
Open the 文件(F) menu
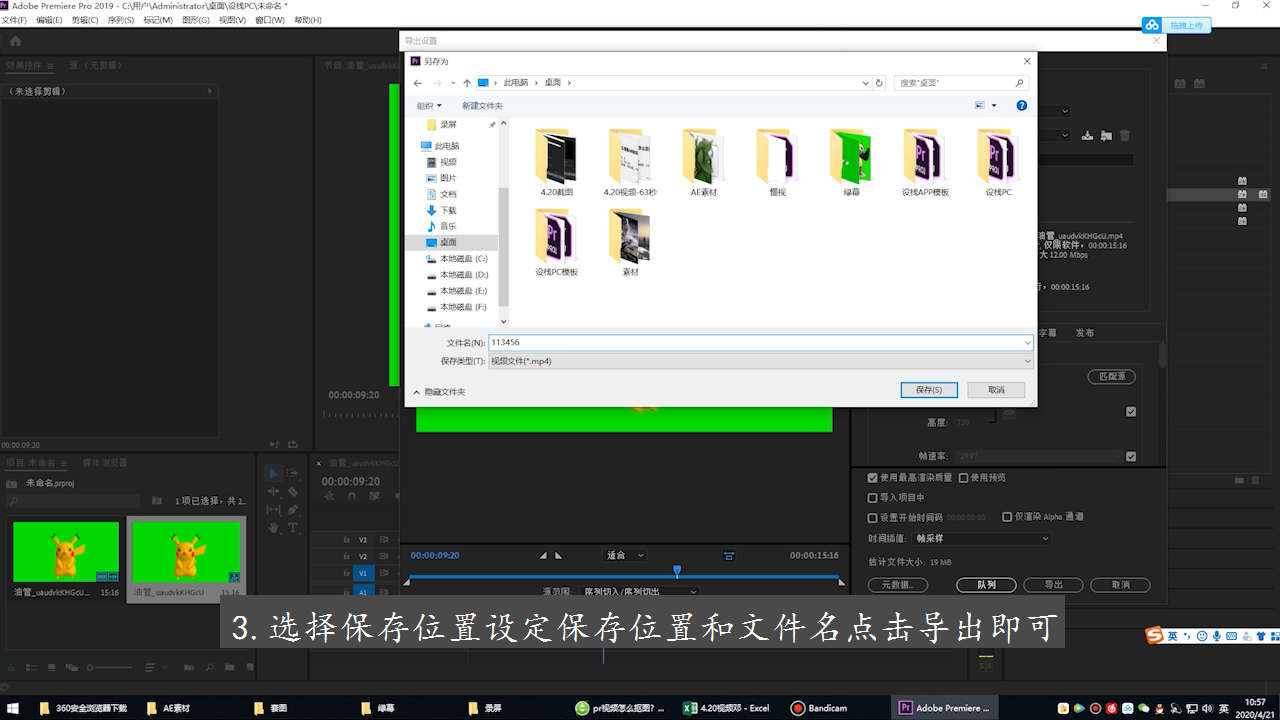click(x=14, y=20)
